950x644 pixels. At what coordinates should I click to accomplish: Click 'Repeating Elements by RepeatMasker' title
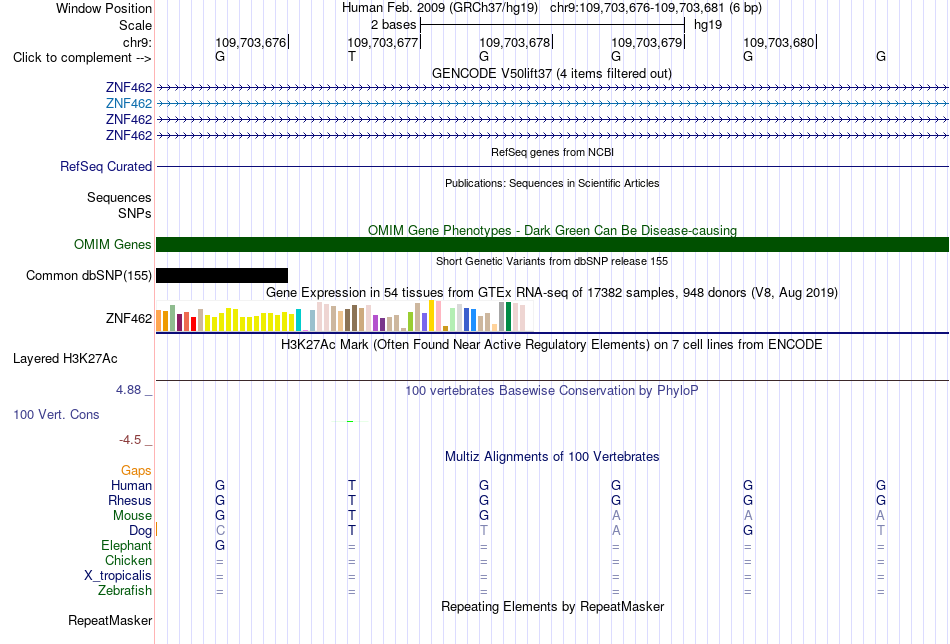552,606
